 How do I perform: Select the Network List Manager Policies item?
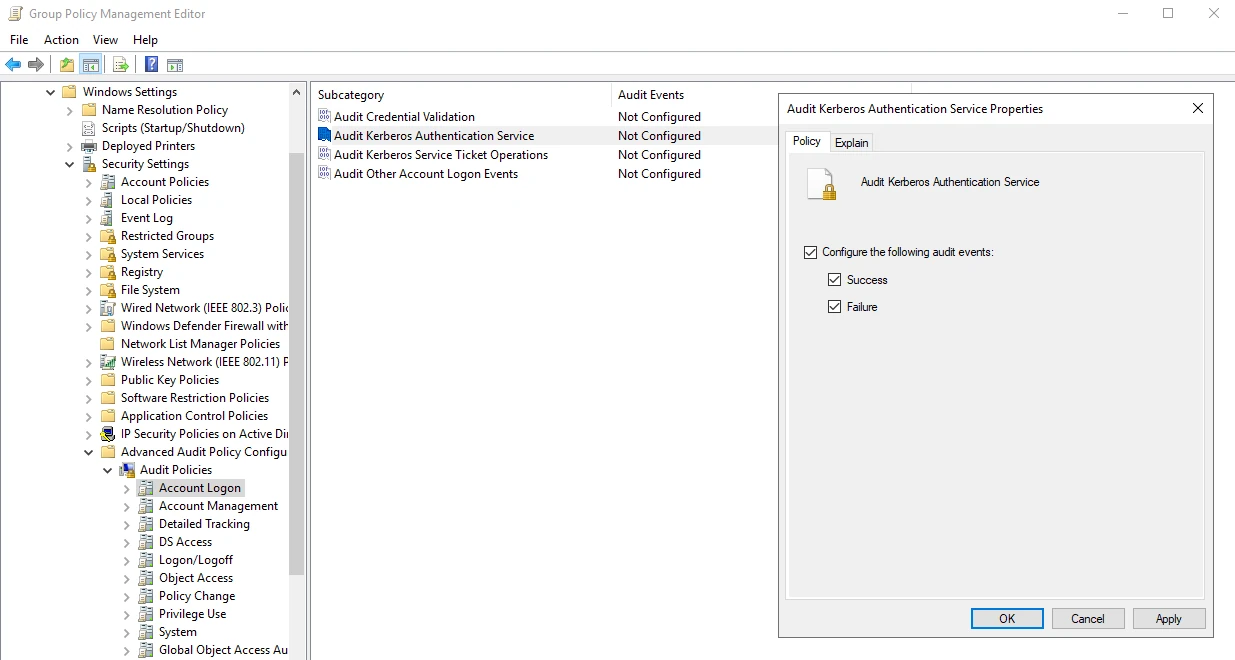tap(200, 344)
